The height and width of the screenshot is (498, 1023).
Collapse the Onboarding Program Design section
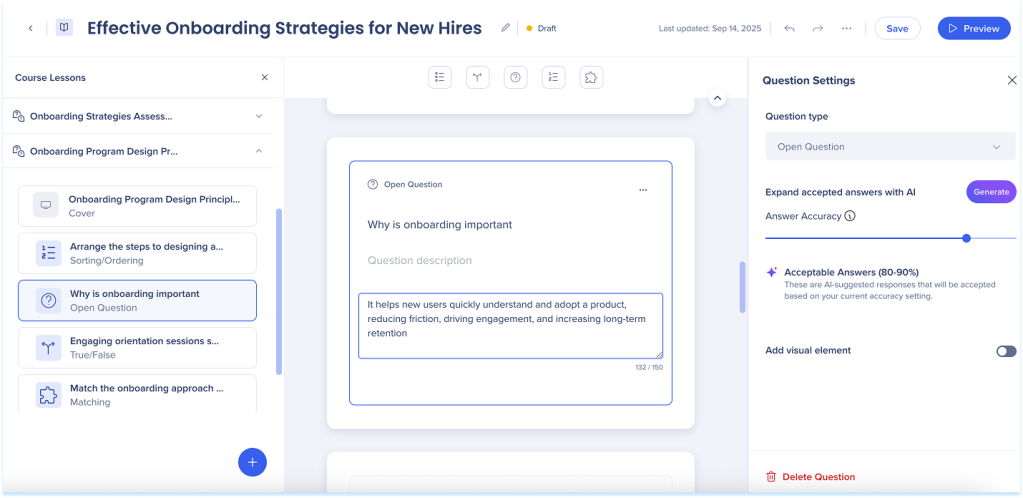pos(259,151)
